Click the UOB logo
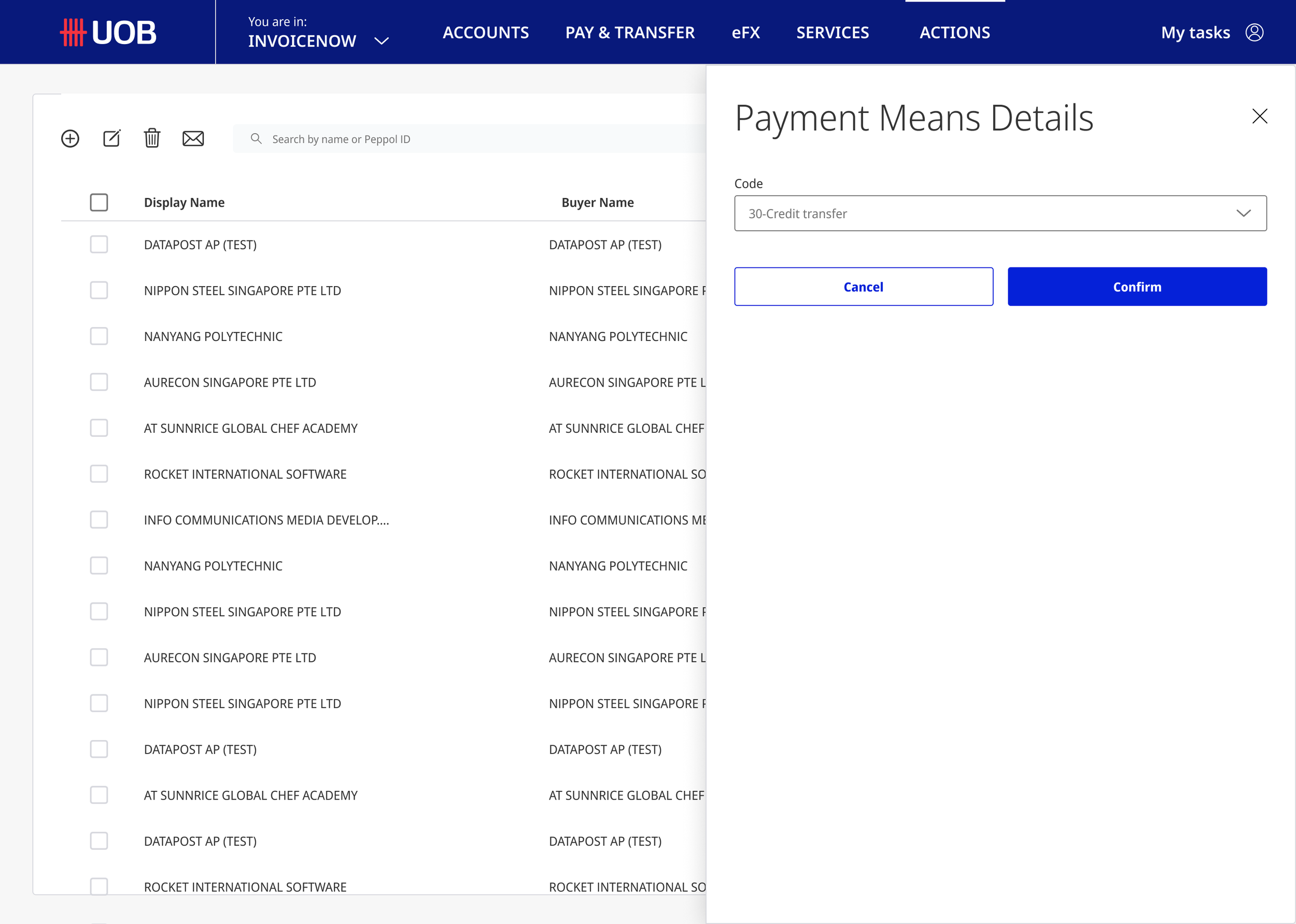Viewport: 1296px width, 924px height. [x=108, y=33]
